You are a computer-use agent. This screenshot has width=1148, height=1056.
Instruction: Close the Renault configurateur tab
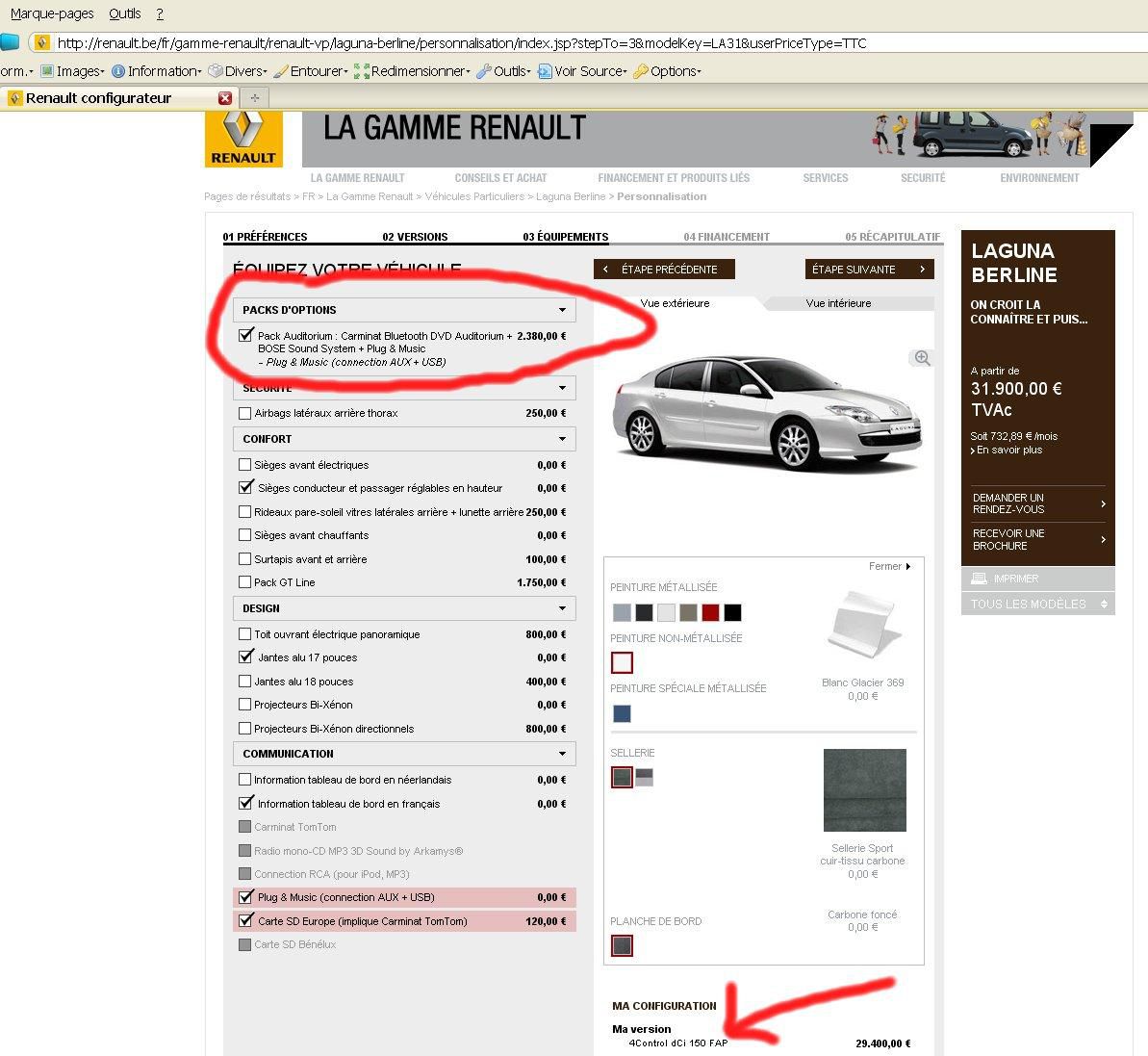click(x=225, y=98)
